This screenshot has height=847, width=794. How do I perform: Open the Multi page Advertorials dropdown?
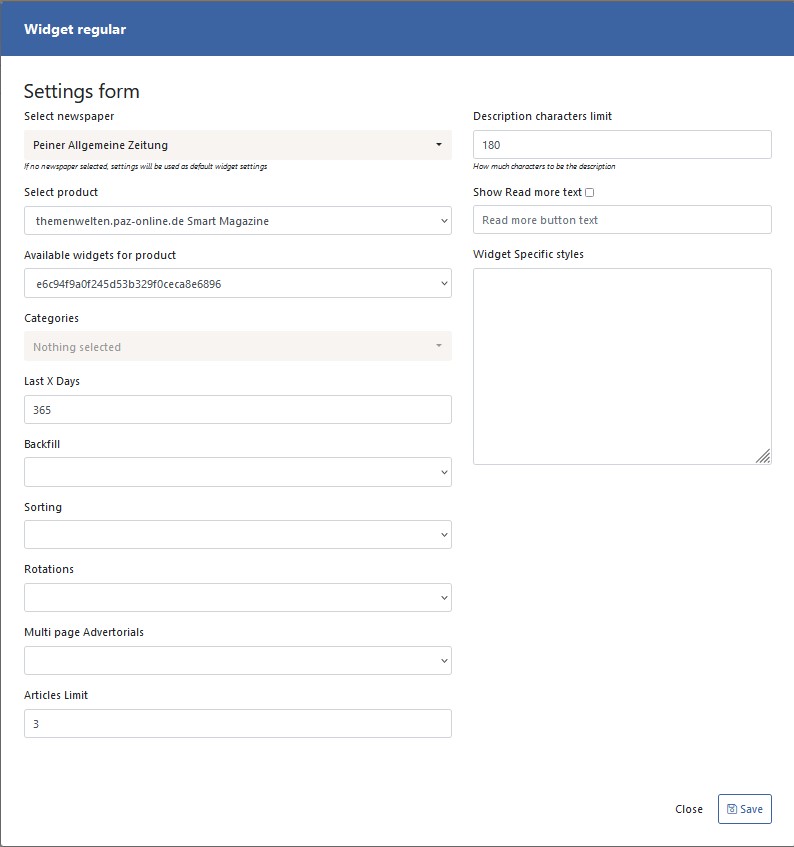(238, 660)
